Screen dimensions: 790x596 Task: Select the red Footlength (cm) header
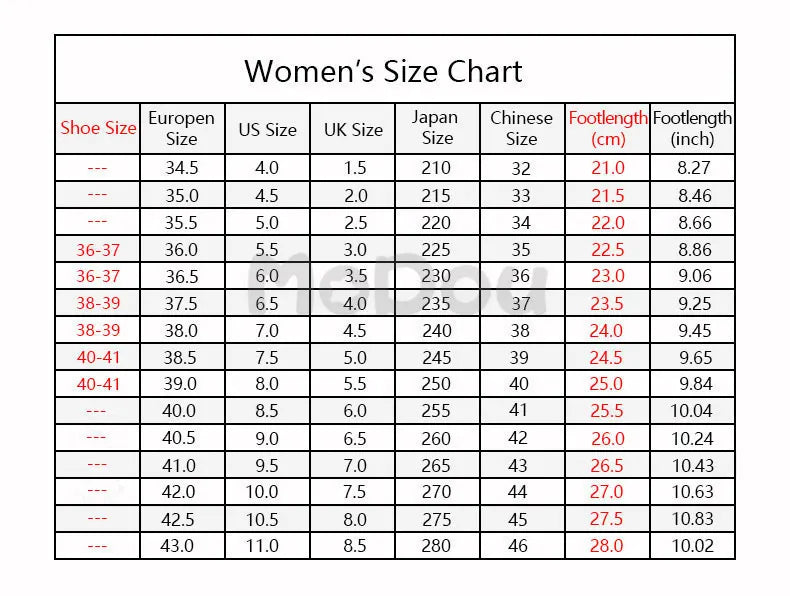point(608,128)
